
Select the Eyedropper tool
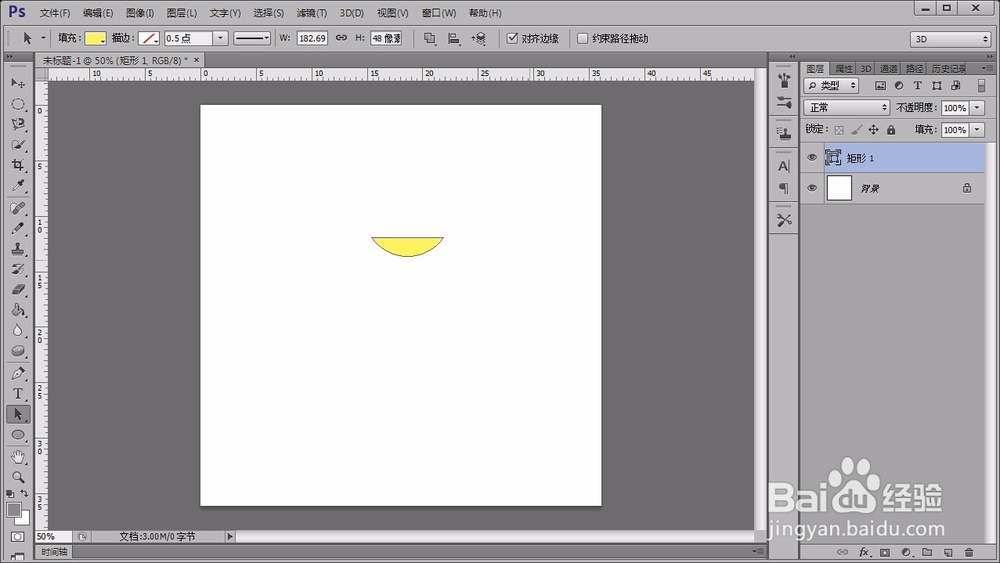point(18,186)
